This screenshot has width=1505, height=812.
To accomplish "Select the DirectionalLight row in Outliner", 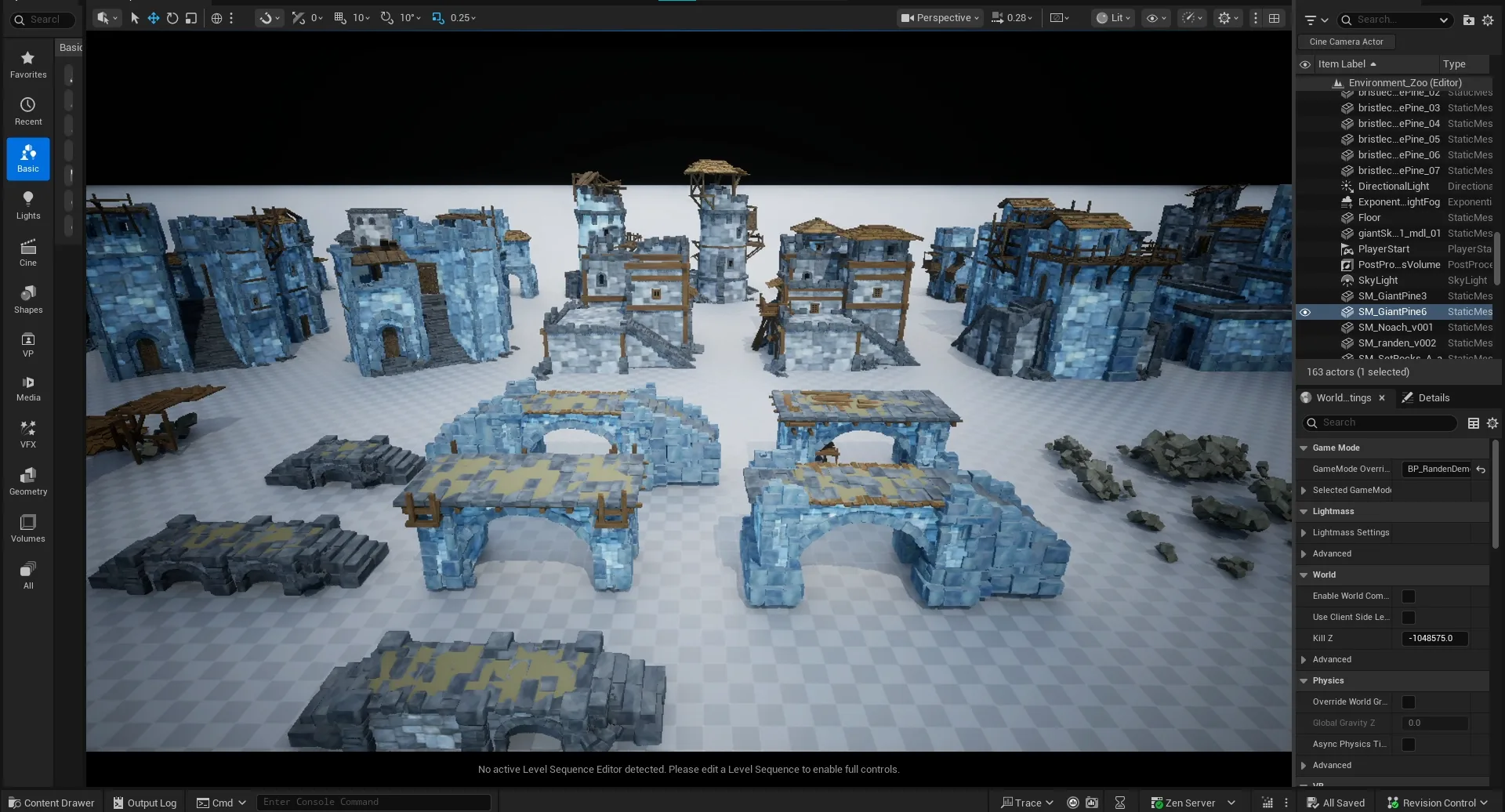I will pyautogui.click(x=1394, y=187).
